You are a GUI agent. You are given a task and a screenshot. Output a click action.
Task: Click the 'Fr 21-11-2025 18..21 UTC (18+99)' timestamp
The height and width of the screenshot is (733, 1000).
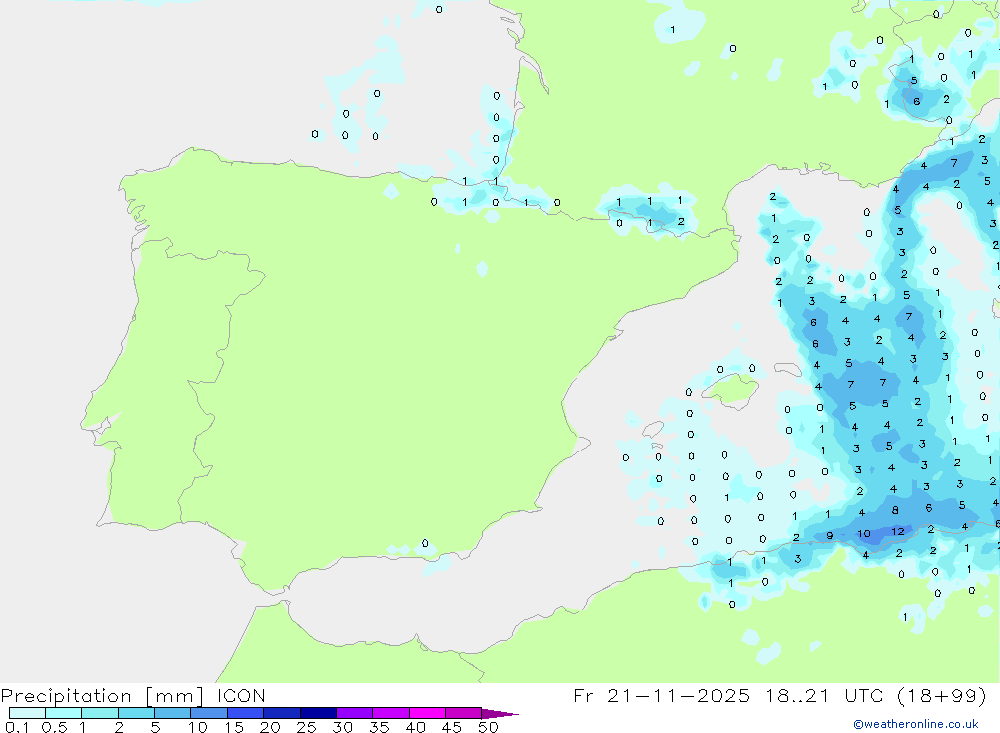tap(780, 696)
